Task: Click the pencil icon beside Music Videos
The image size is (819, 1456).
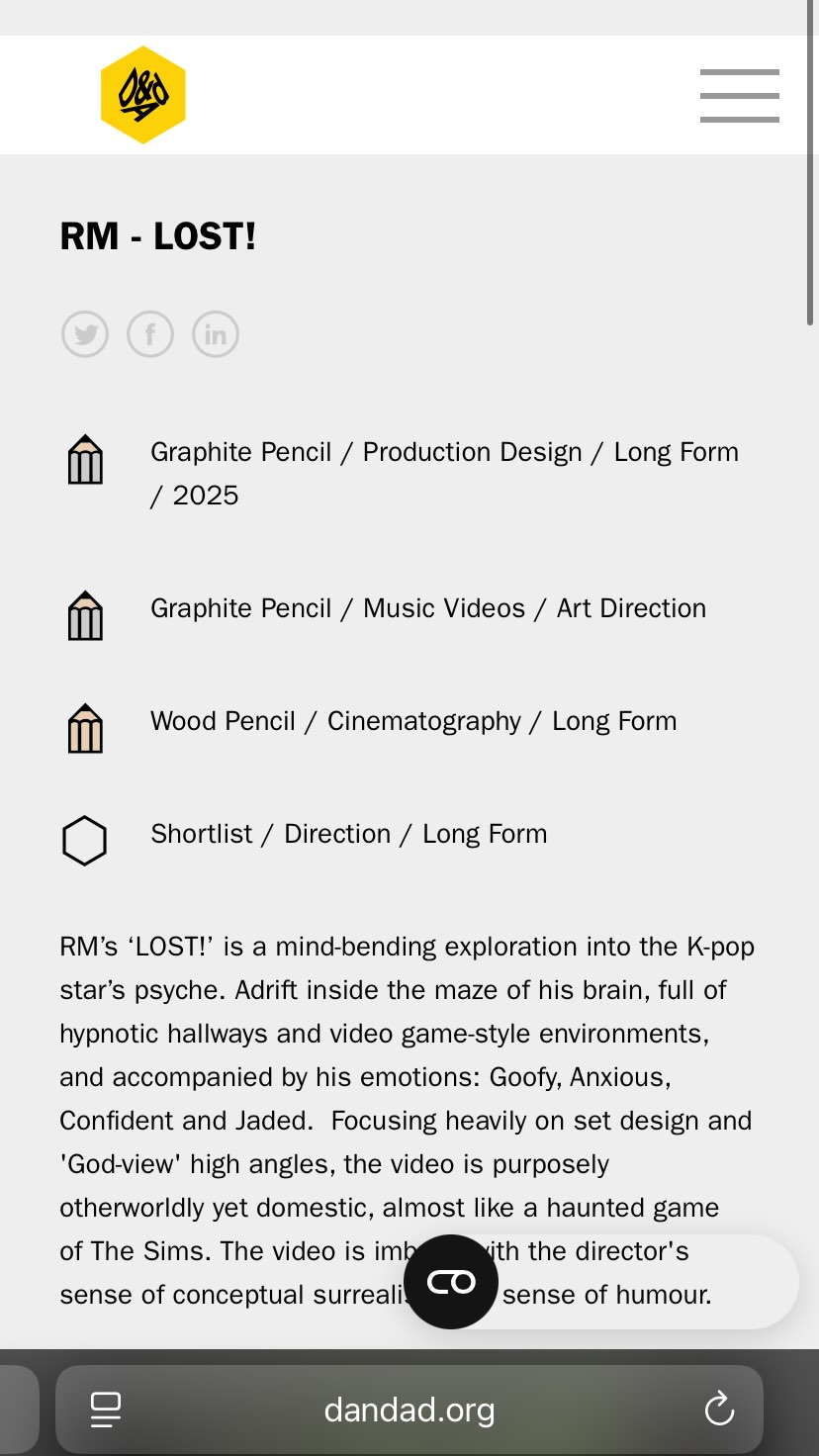Action: (x=85, y=615)
